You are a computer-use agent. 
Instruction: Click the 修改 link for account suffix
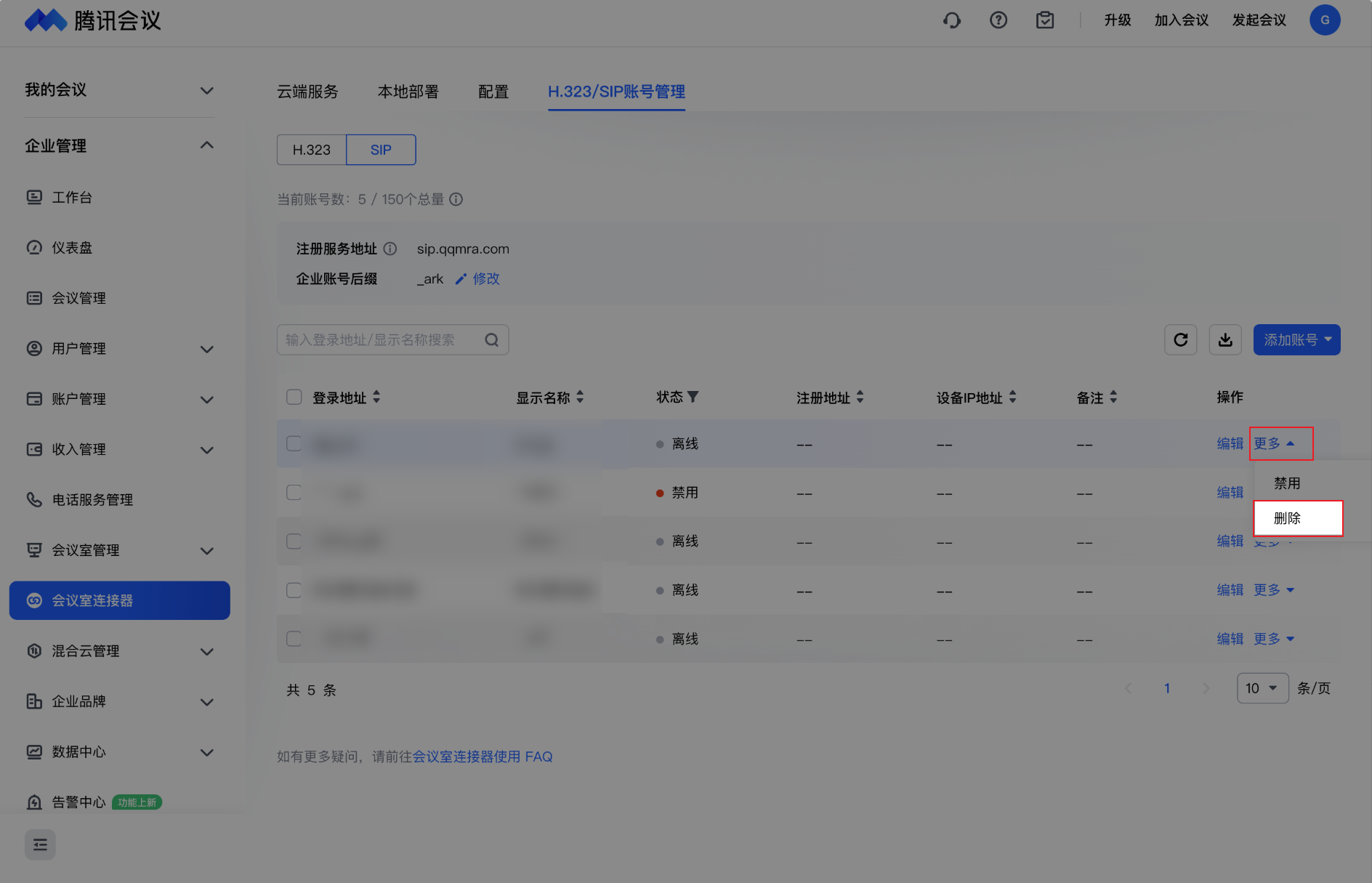click(x=485, y=279)
